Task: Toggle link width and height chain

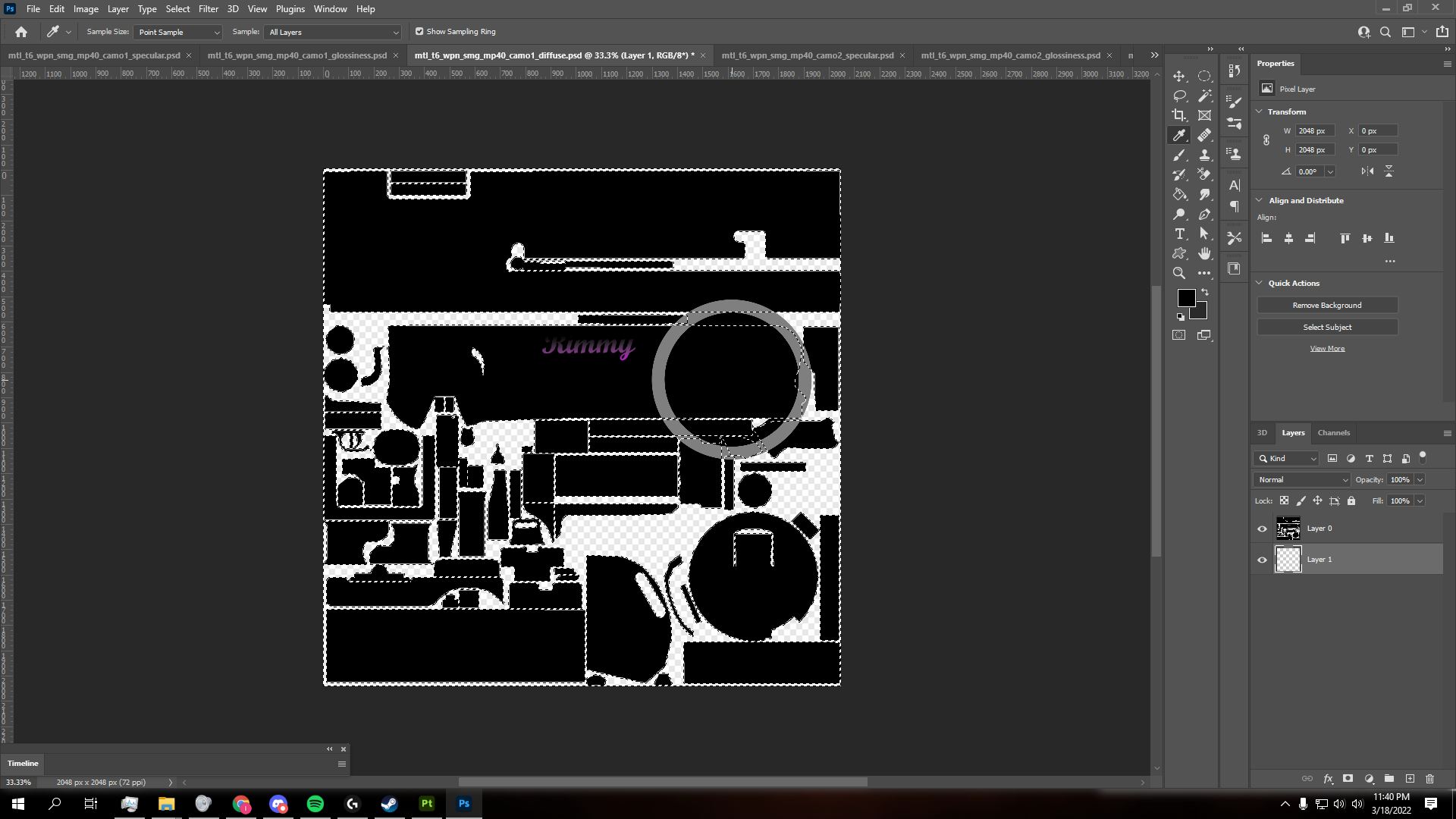Action: 1266,140
